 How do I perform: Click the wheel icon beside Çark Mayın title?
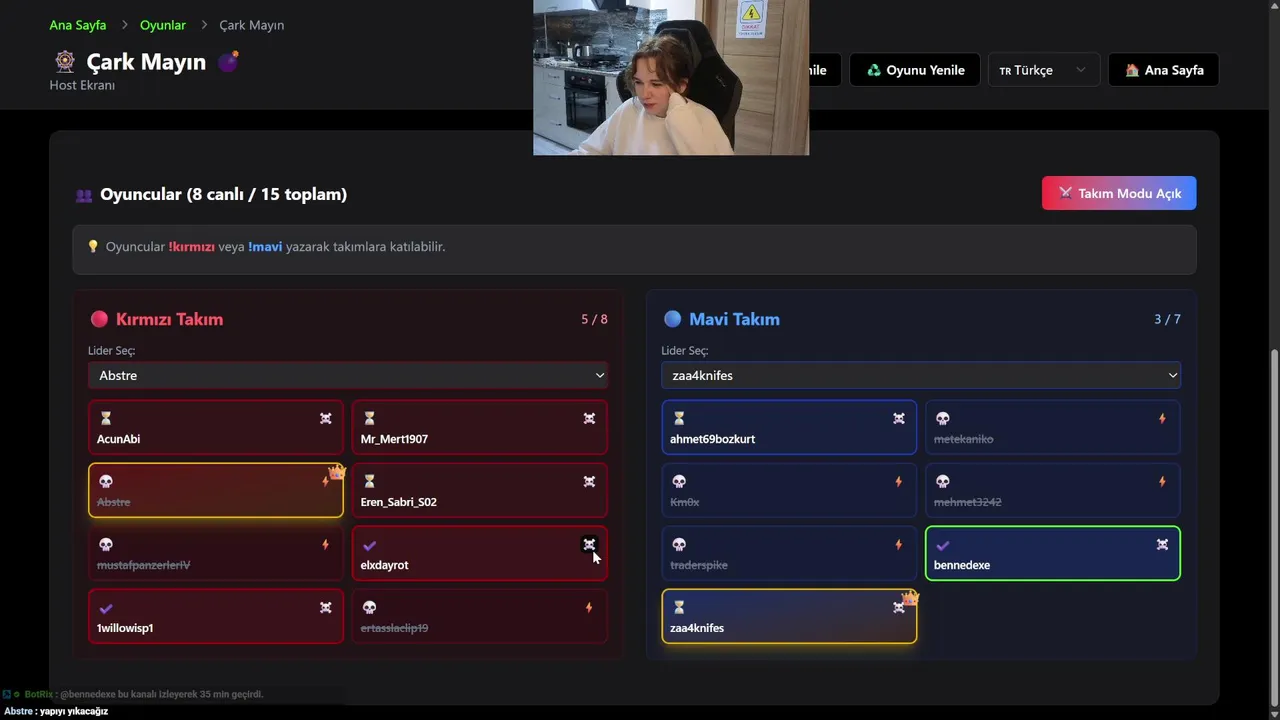pos(64,62)
